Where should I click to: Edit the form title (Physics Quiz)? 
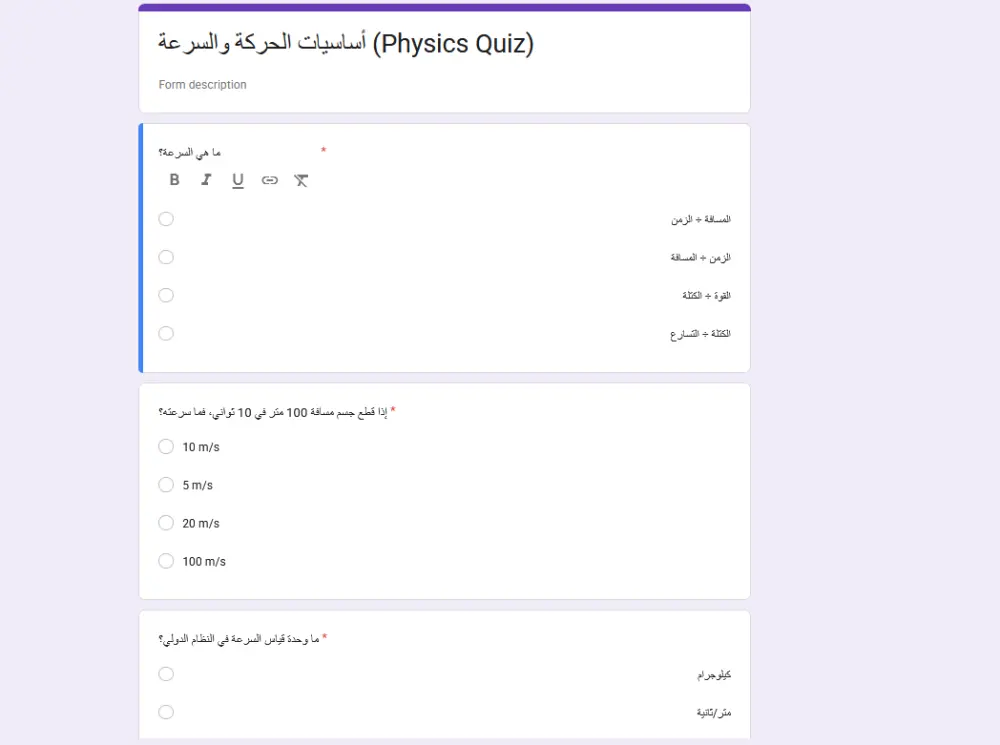[345, 43]
